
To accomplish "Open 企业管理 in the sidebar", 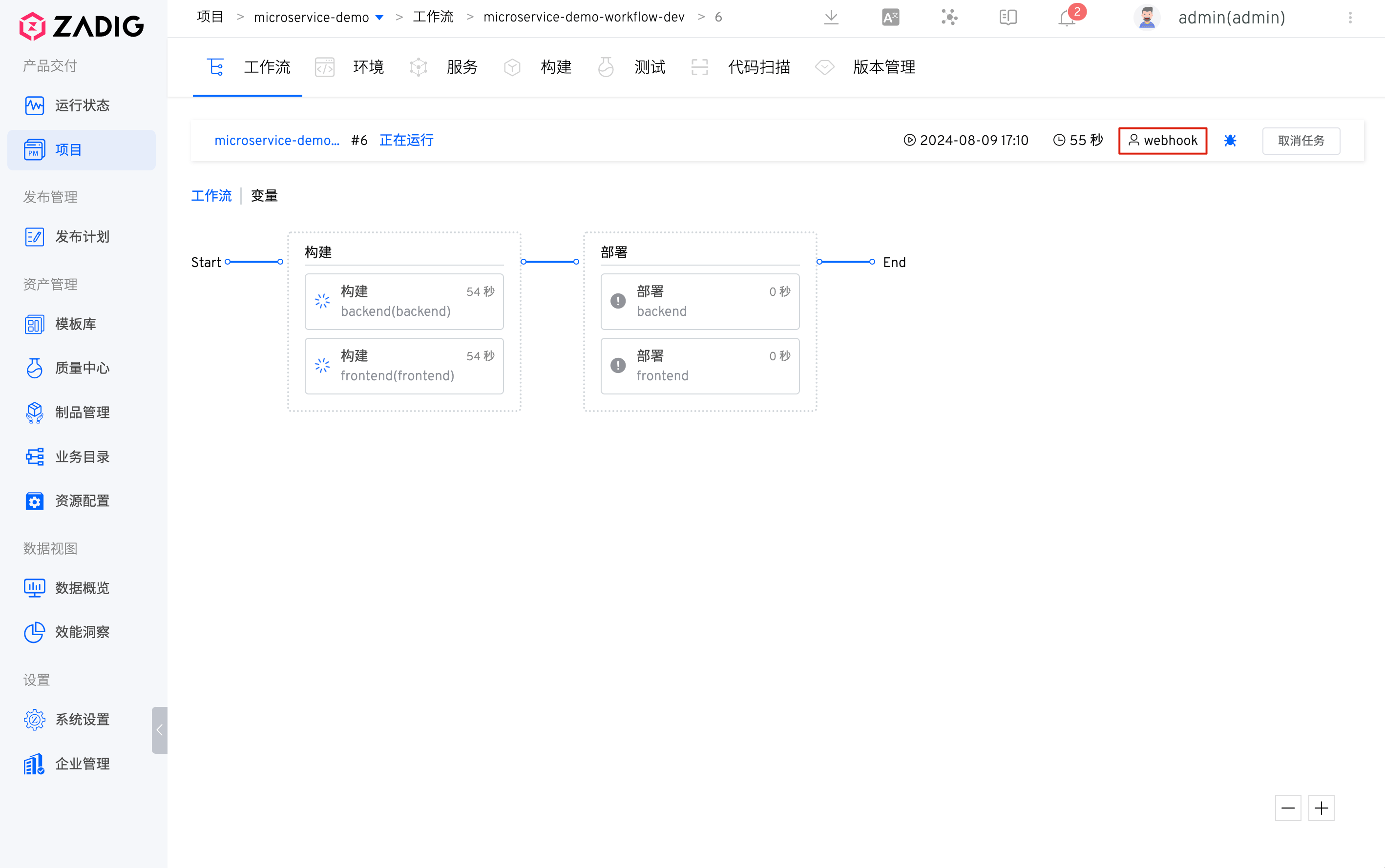I will [82, 764].
